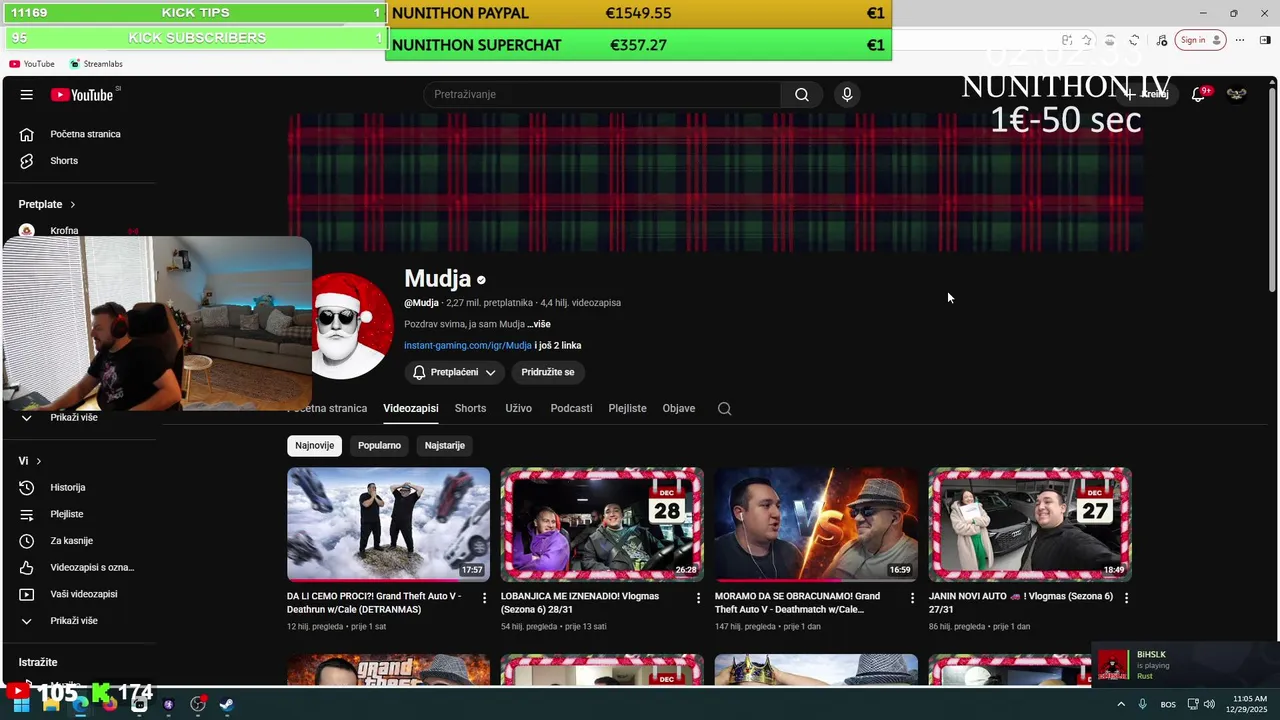Open account avatar menu

coord(1237,94)
